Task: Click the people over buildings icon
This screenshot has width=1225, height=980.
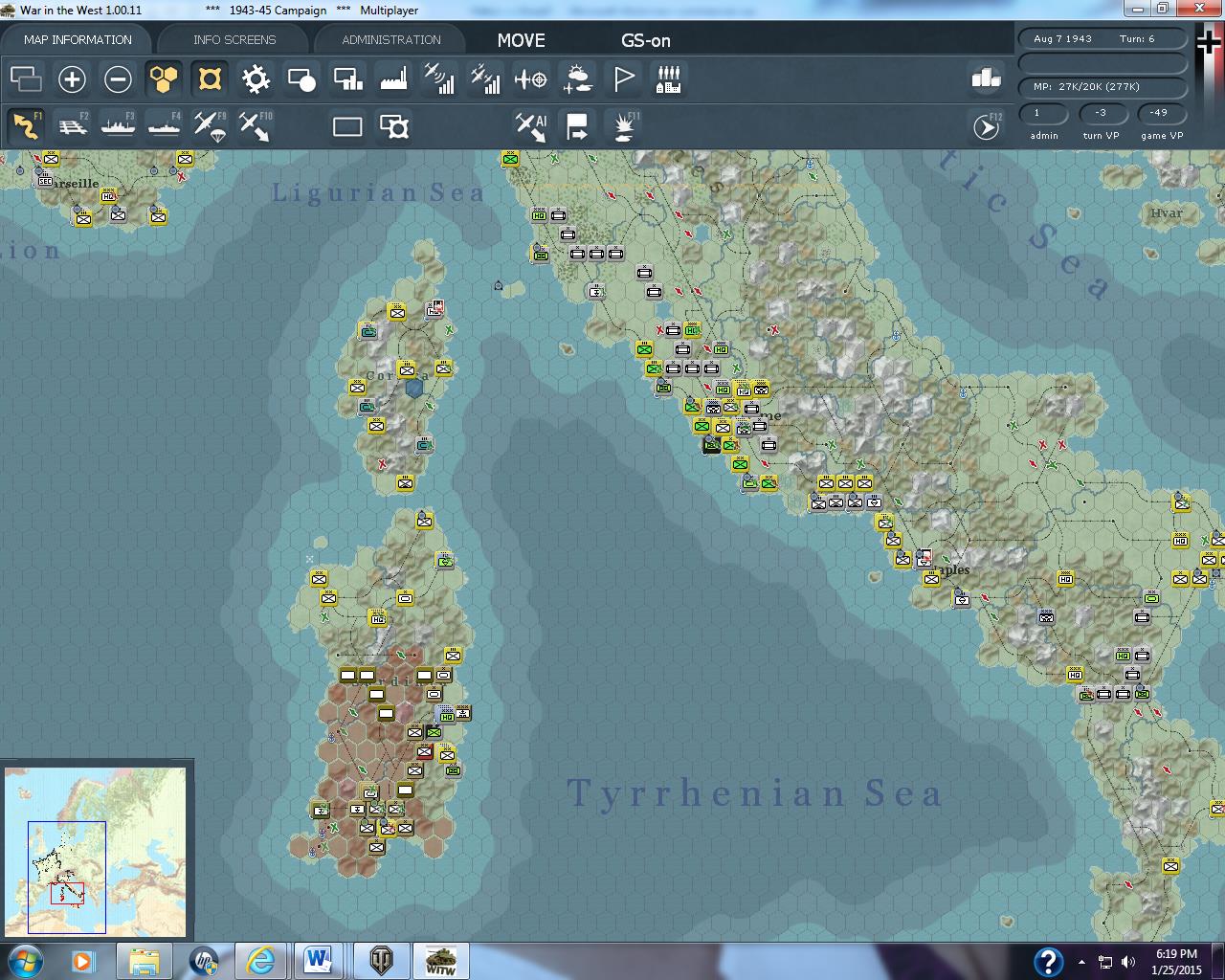Action: (x=669, y=78)
